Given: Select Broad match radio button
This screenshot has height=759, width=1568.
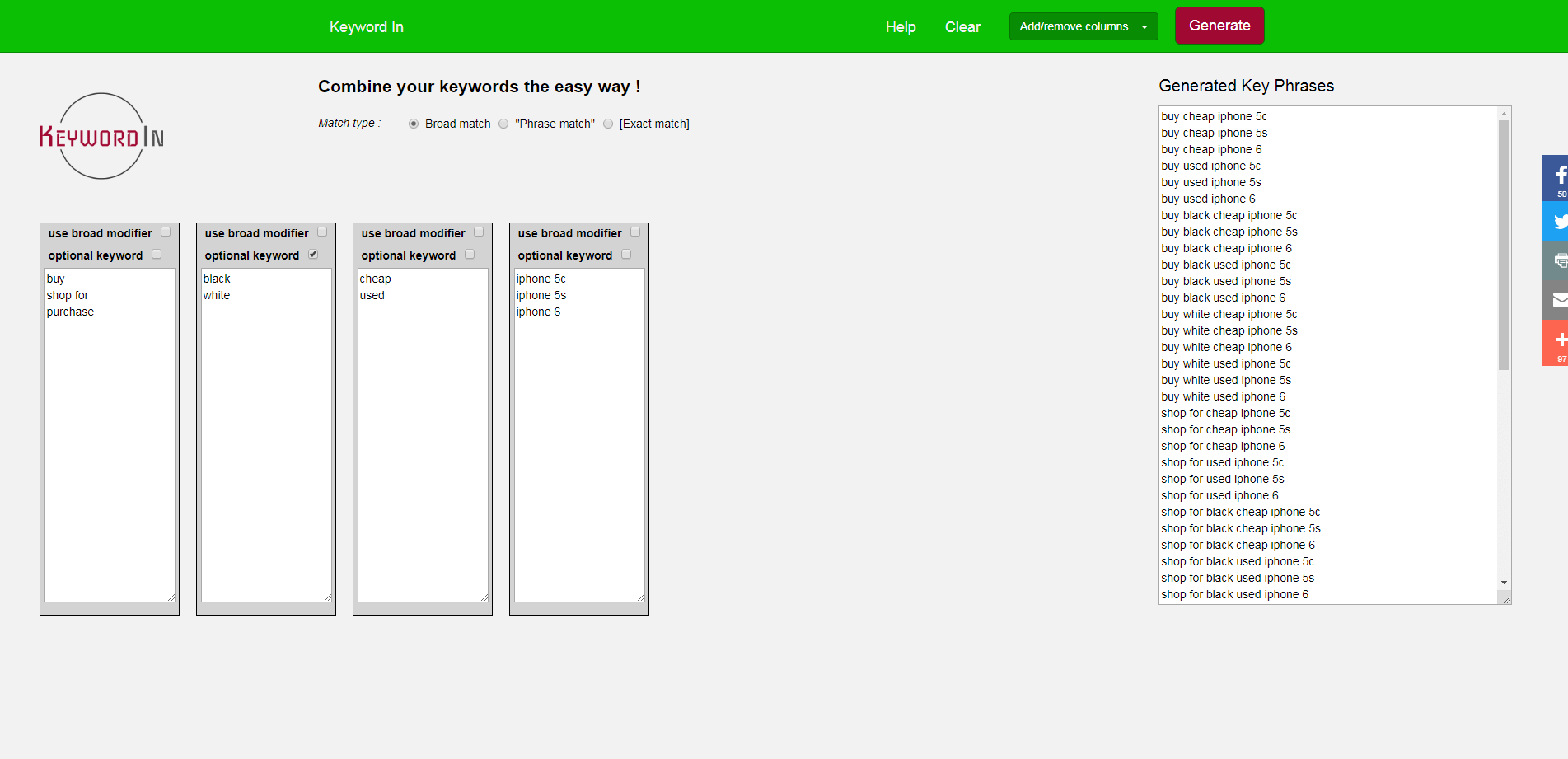Looking at the screenshot, I should point(414,124).
